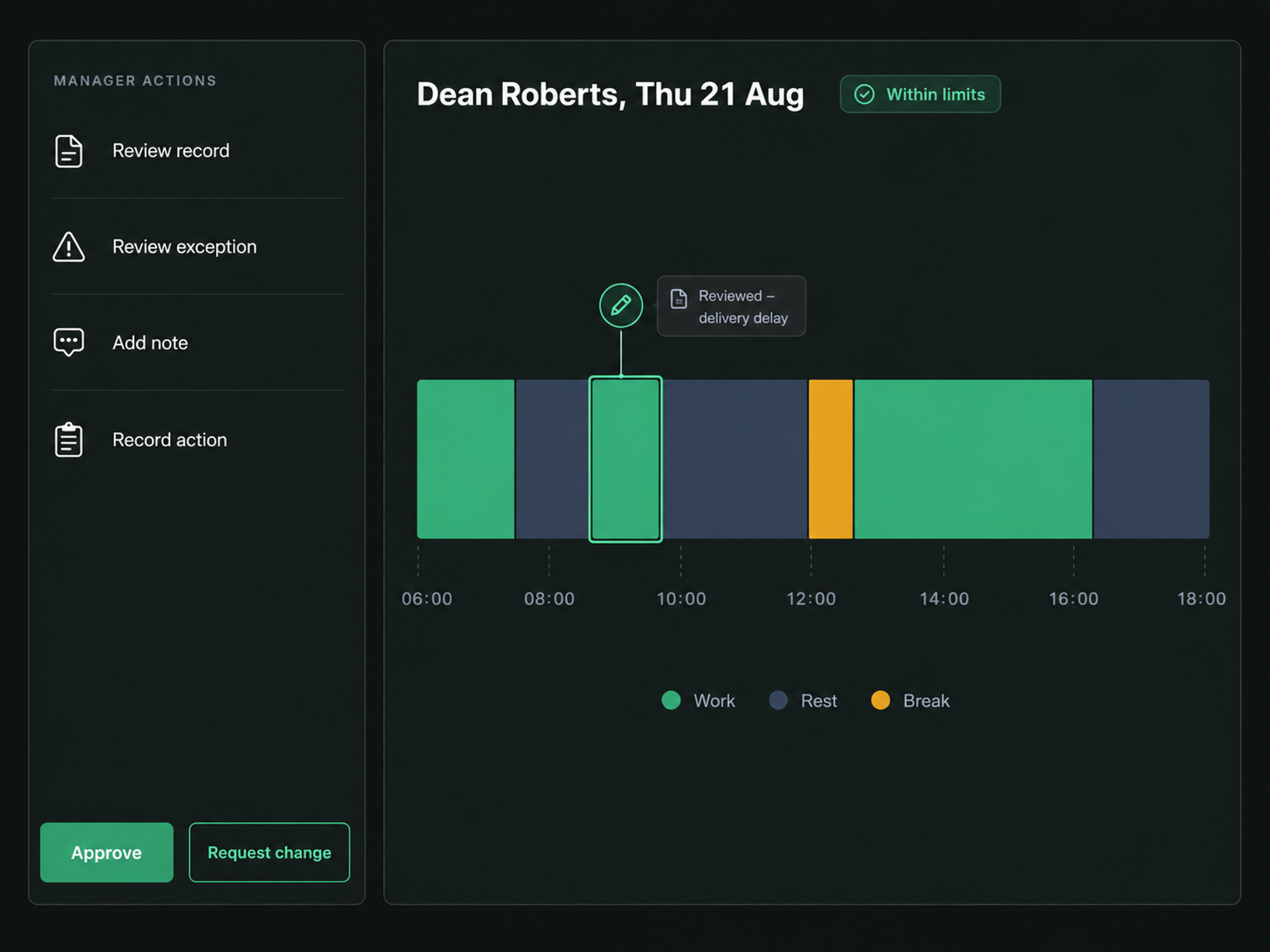
Task: Select the final rest segment ending 18:00
Action: point(1151,459)
